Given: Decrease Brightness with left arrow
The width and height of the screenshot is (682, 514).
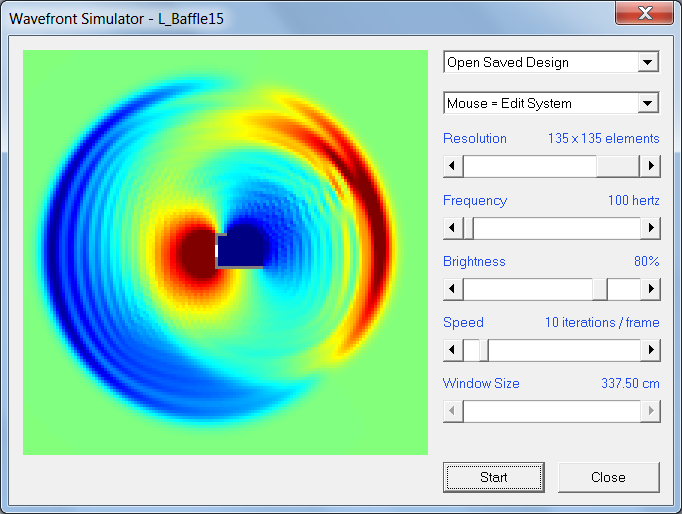Looking at the screenshot, I should click(453, 289).
